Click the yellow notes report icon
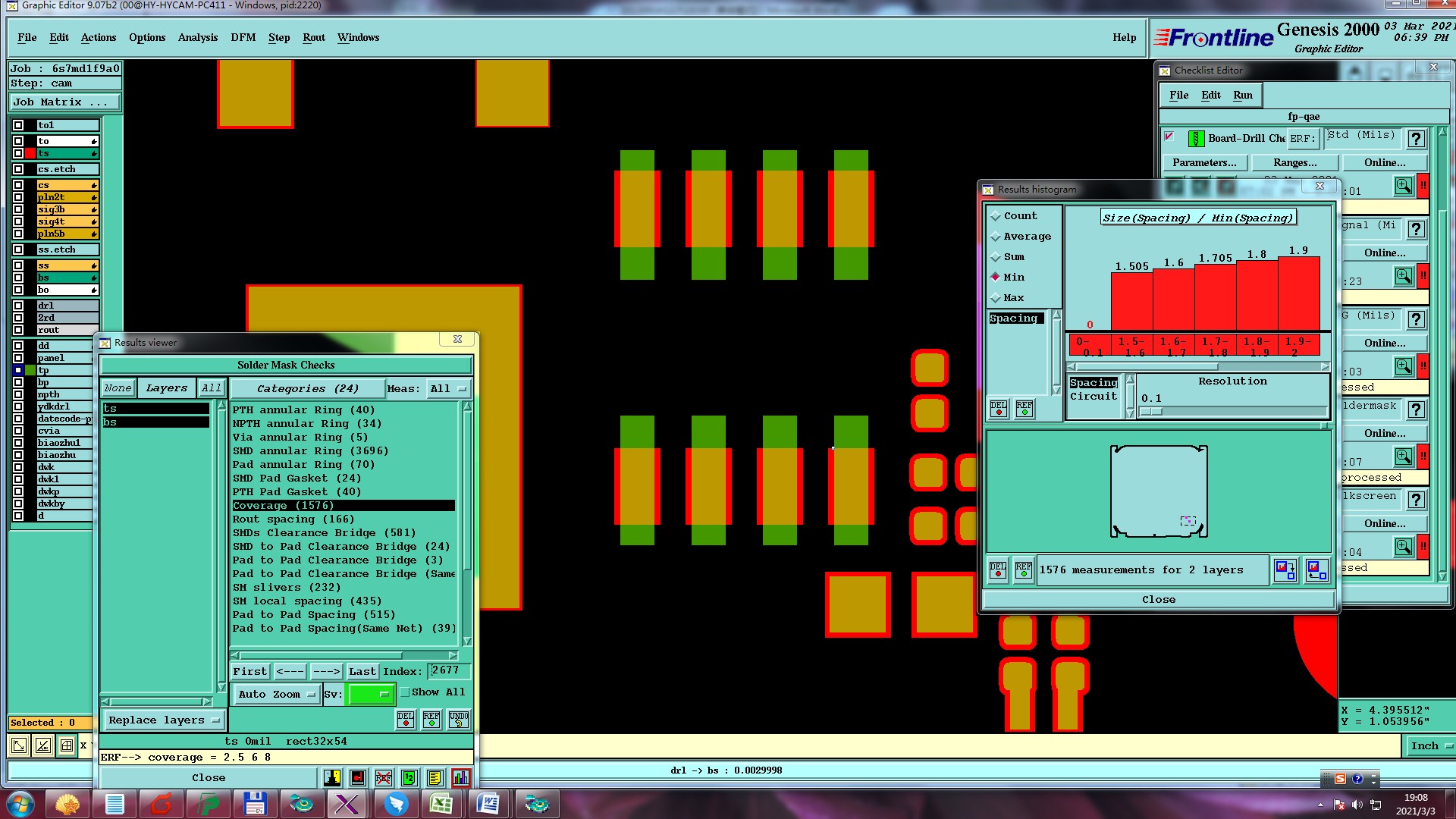The height and width of the screenshot is (819, 1456). (x=435, y=778)
